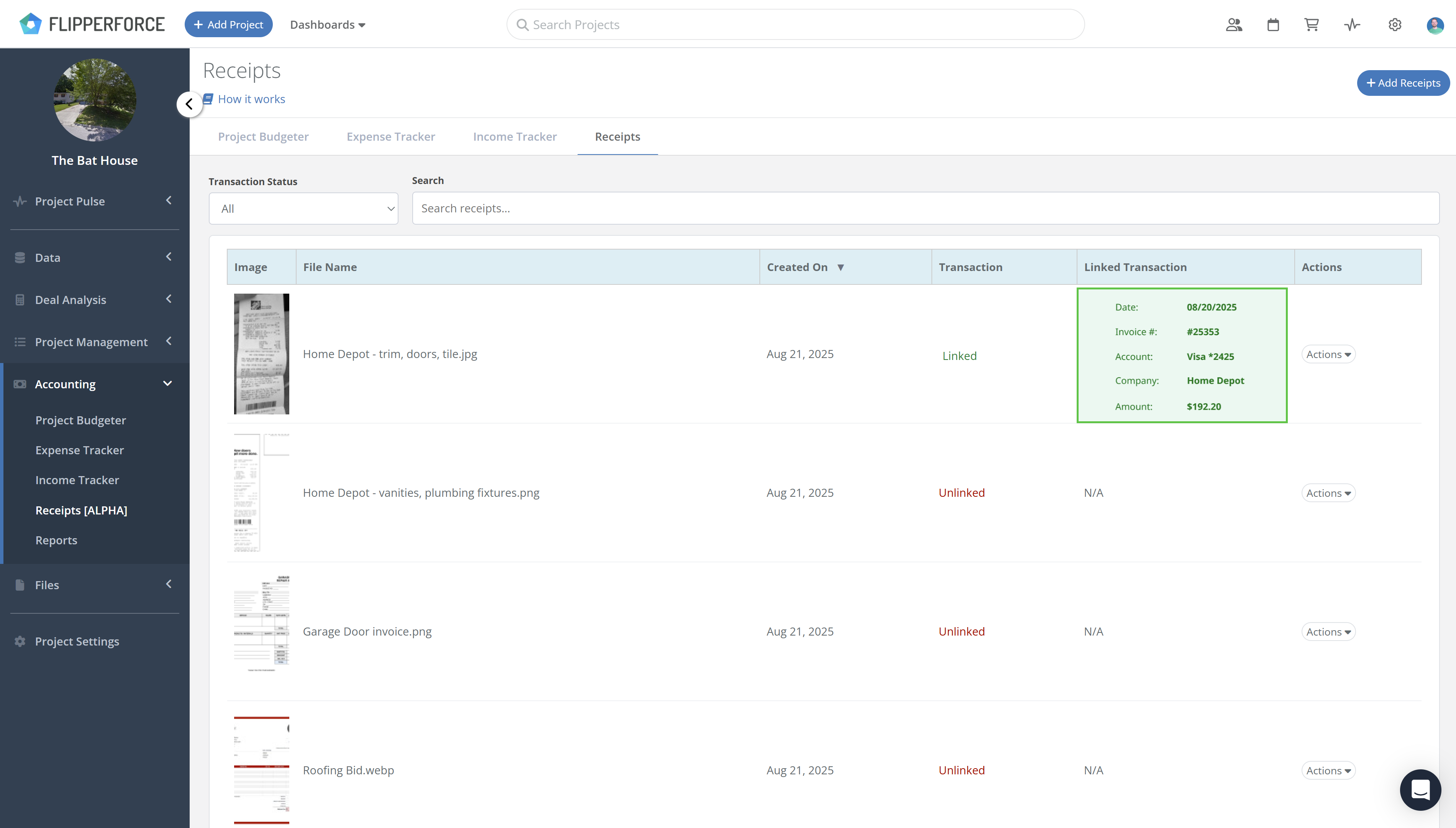Open the user profile avatar
Screen dimensions: 1456x828
[1435, 25]
